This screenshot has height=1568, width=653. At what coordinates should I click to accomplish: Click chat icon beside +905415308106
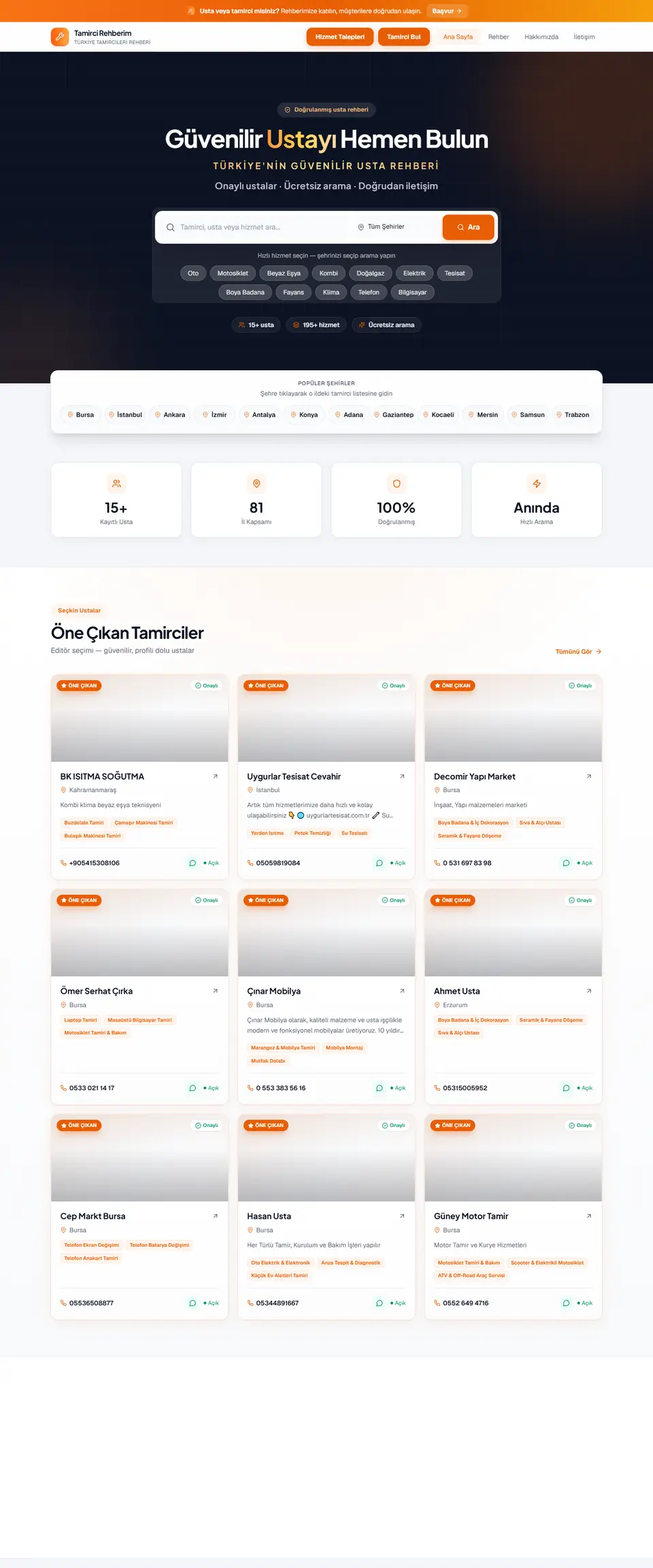[192, 863]
